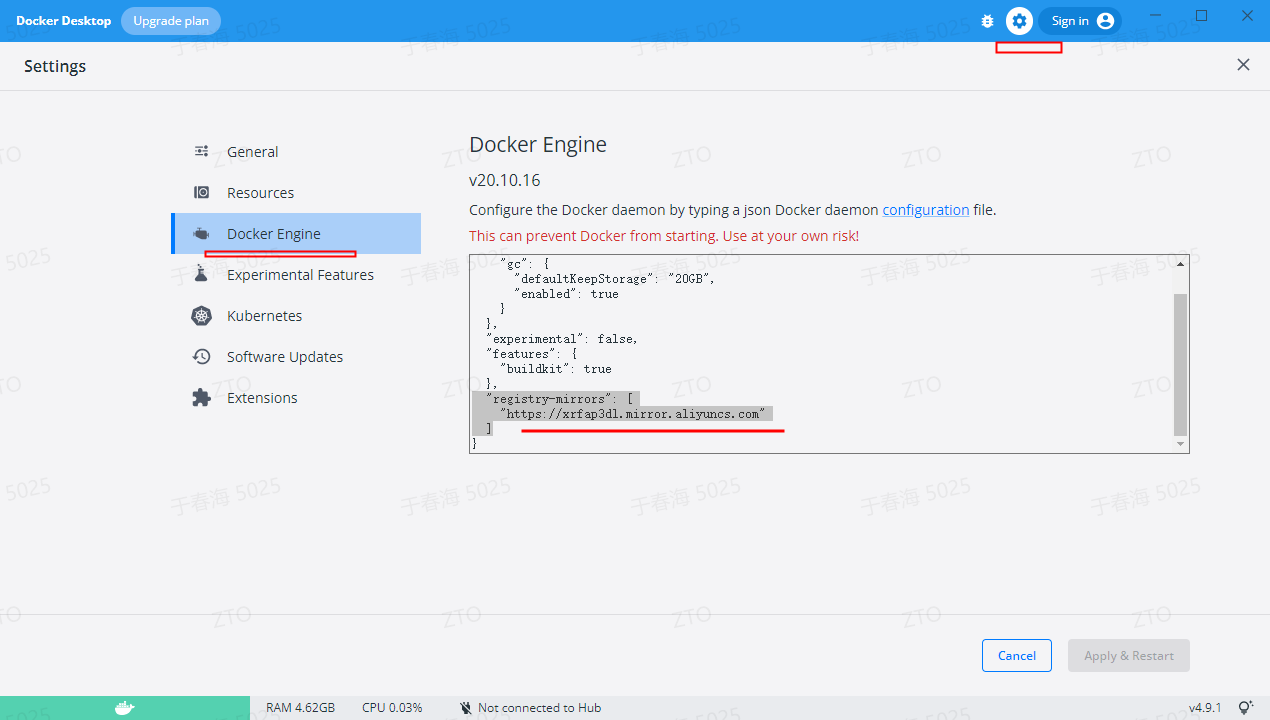Click the editor scrollbar down arrow

tap(1181, 444)
